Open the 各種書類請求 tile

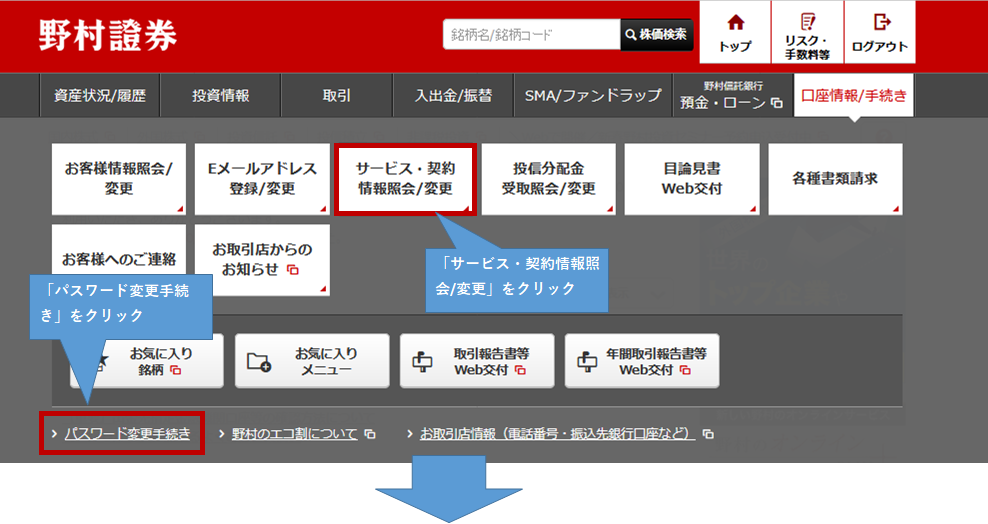pos(835,179)
